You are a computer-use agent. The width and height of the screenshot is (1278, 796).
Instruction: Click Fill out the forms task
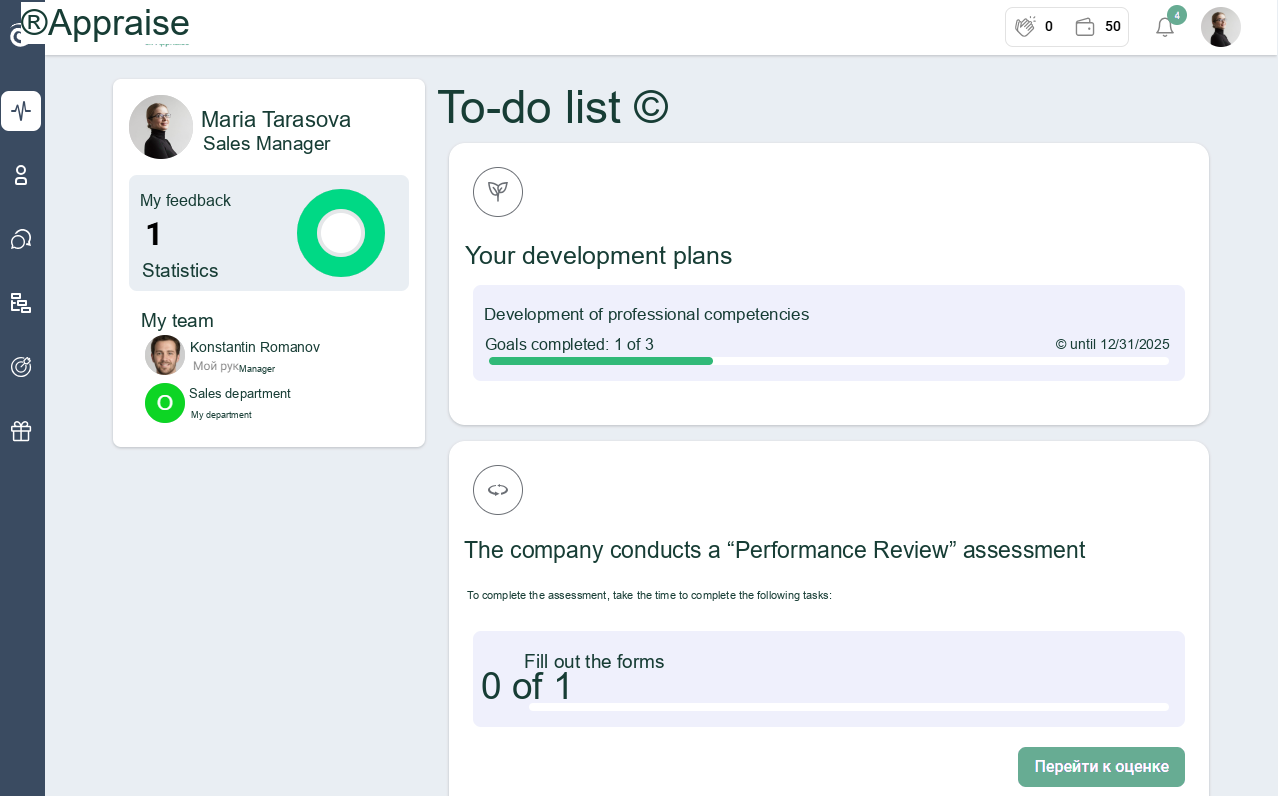pos(594,662)
